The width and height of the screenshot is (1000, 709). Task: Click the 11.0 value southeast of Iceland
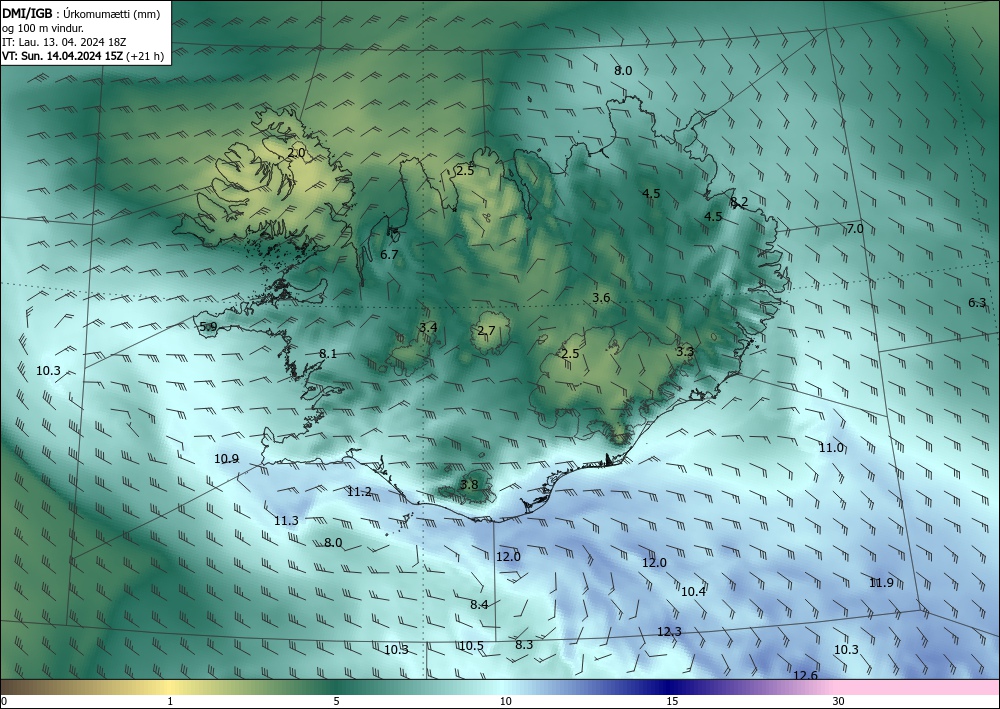(x=831, y=448)
